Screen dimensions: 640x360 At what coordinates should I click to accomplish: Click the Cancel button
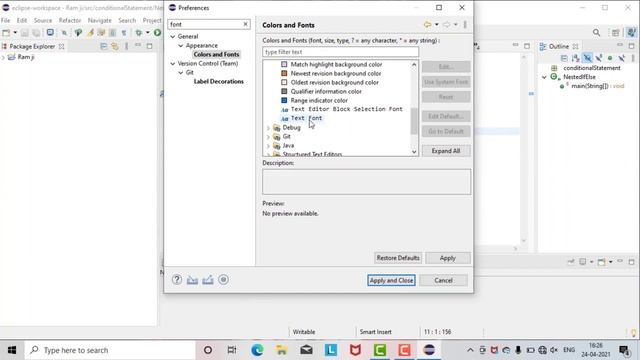[443, 280]
